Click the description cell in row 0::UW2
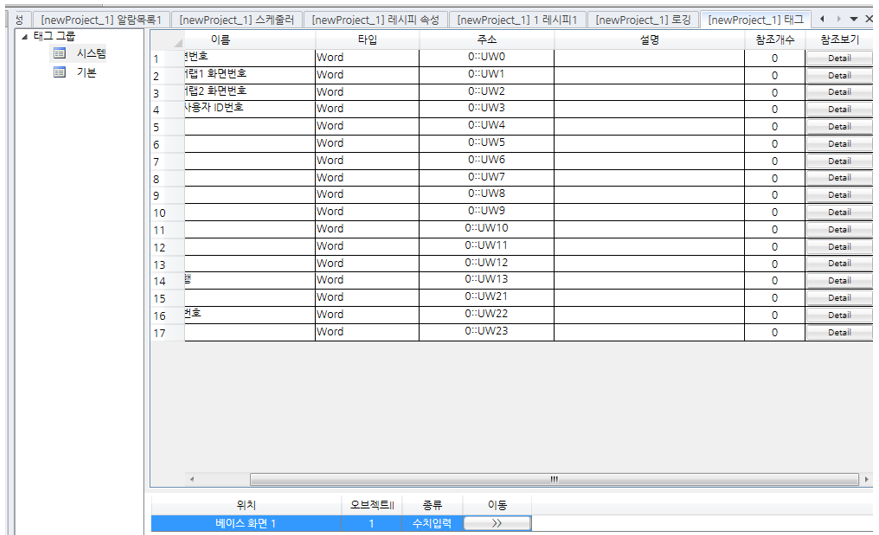 pyautogui.click(x=649, y=91)
